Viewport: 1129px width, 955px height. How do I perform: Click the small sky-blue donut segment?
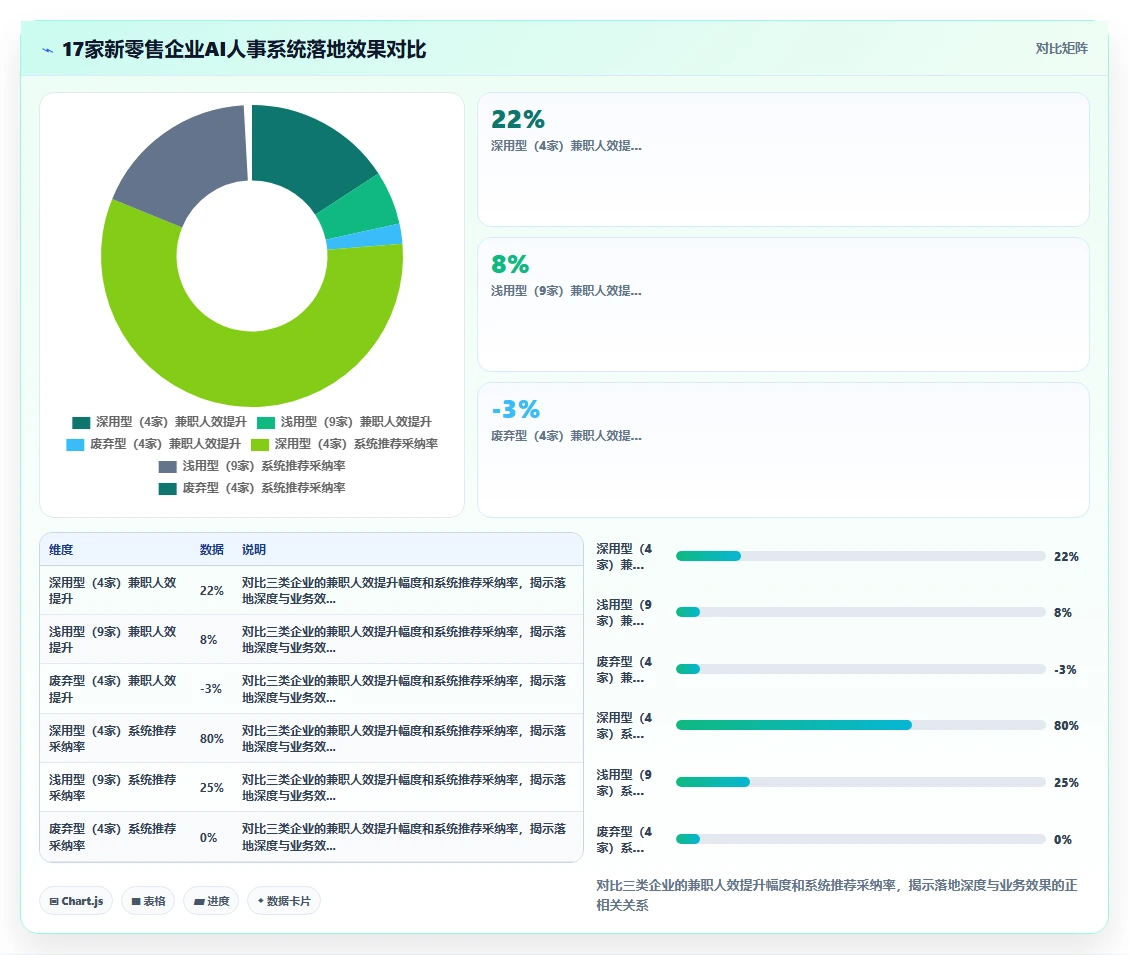[364, 237]
